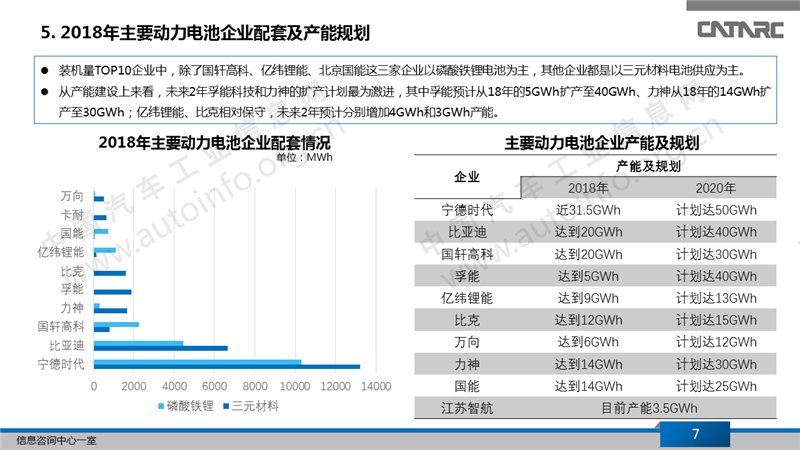Click the footer text '信息咨询中心一室'

(56, 440)
